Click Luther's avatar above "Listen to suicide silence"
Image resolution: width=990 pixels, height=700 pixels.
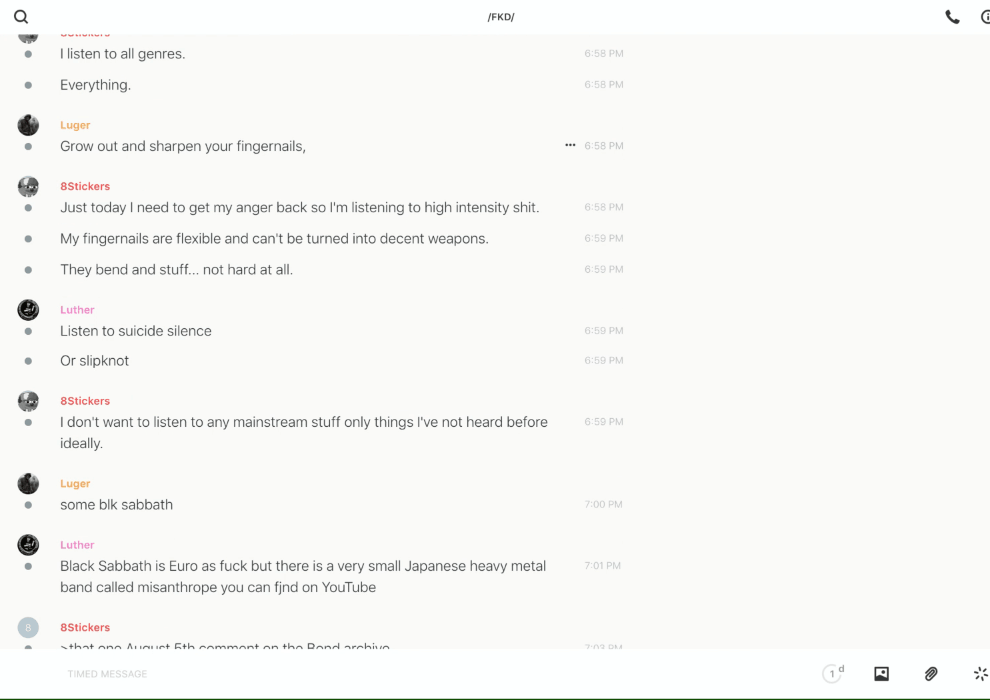[x=28, y=310]
